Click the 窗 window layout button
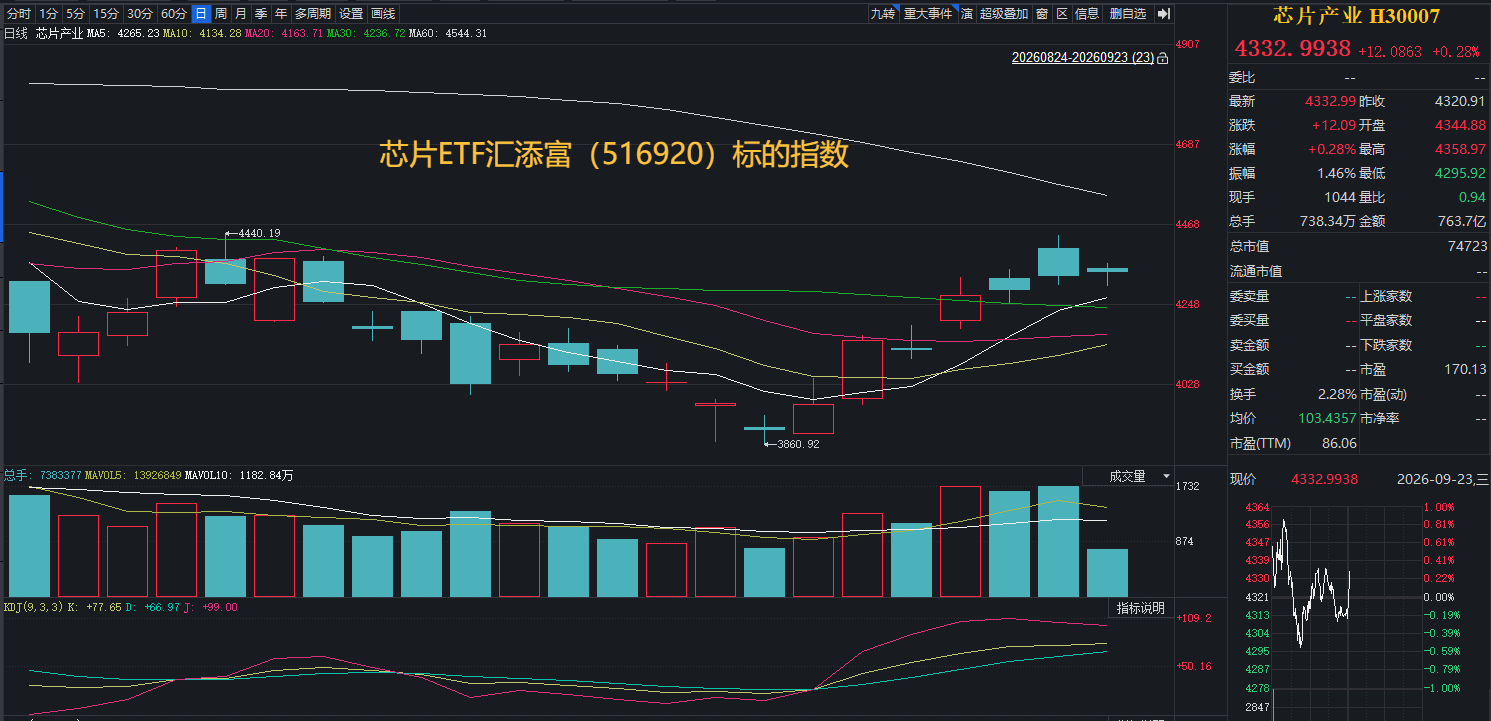Viewport: 1491px width, 721px height. click(1042, 14)
